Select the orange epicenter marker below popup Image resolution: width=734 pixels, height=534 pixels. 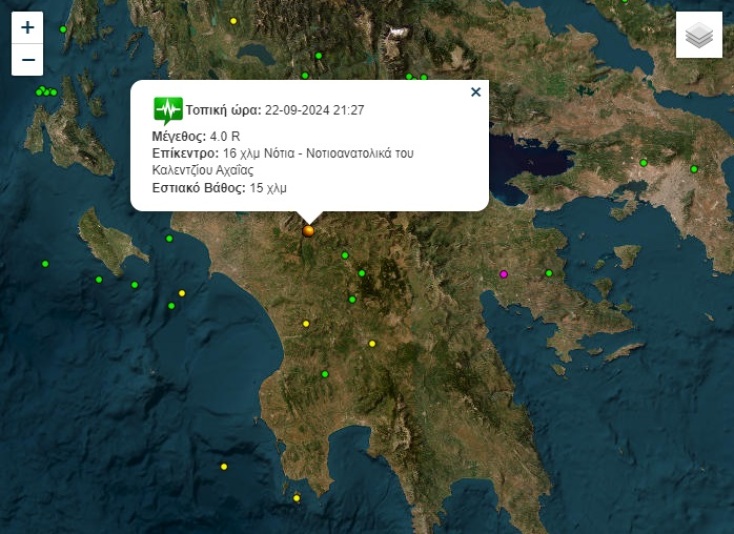pos(309,231)
